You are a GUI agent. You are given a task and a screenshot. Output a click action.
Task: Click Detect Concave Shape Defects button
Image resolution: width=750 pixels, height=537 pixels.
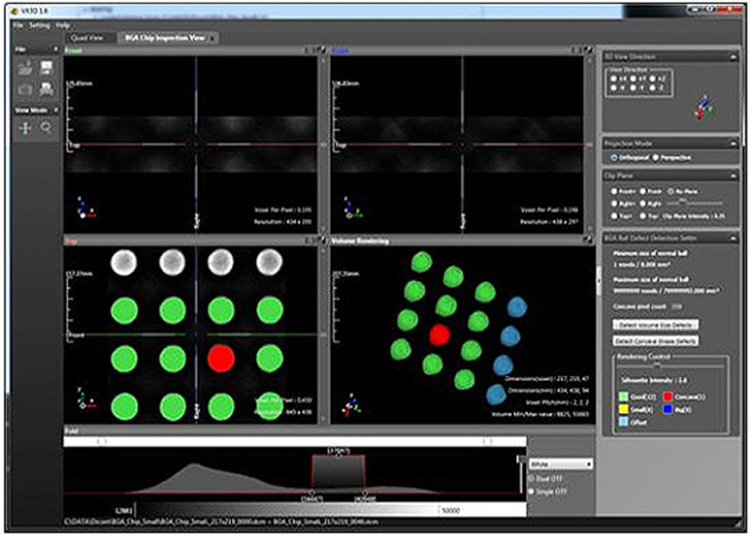[658, 342]
